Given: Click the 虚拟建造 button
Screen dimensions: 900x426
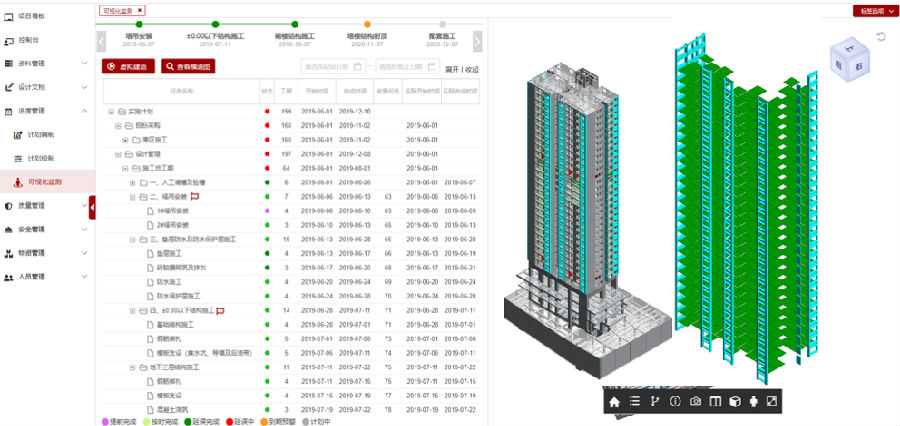Looking at the screenshot, I should pos(127,67).
